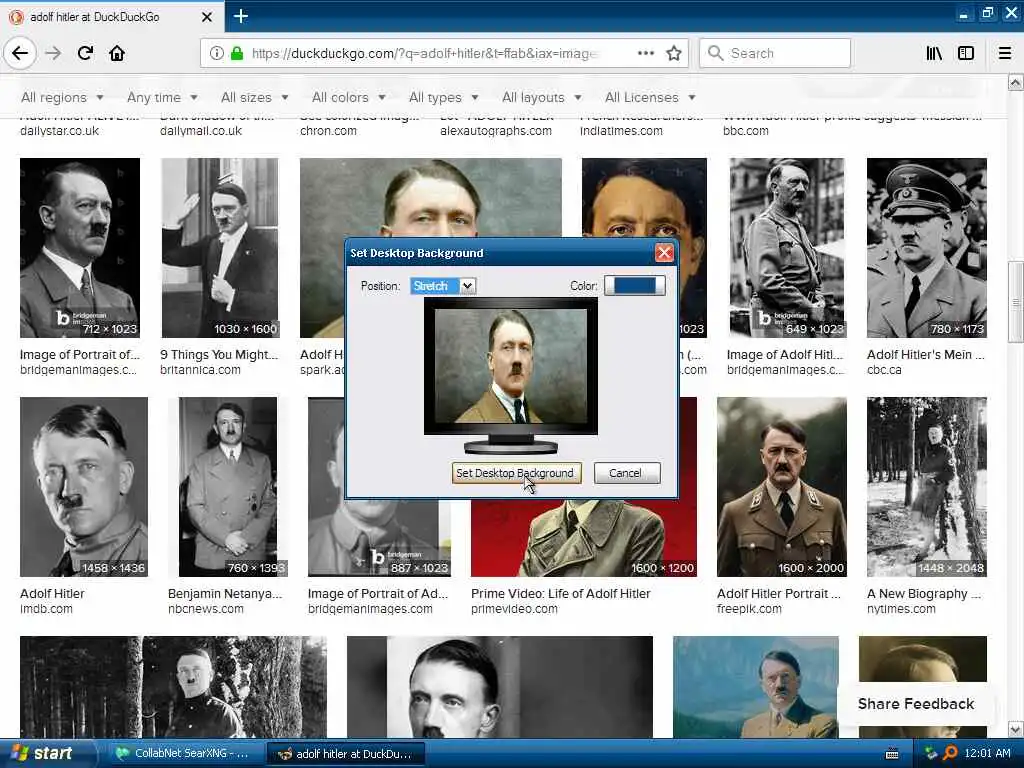
Task: Open 'Prime Video: Life of Adolf Hitler' link
Action: 561,594
